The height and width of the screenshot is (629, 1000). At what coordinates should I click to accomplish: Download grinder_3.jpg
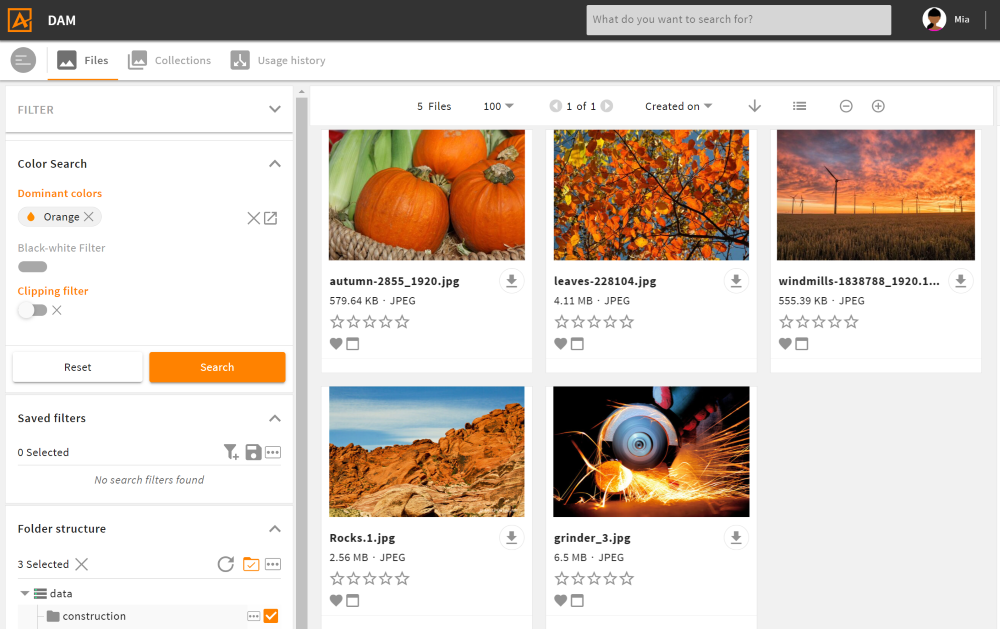(736, 538)
